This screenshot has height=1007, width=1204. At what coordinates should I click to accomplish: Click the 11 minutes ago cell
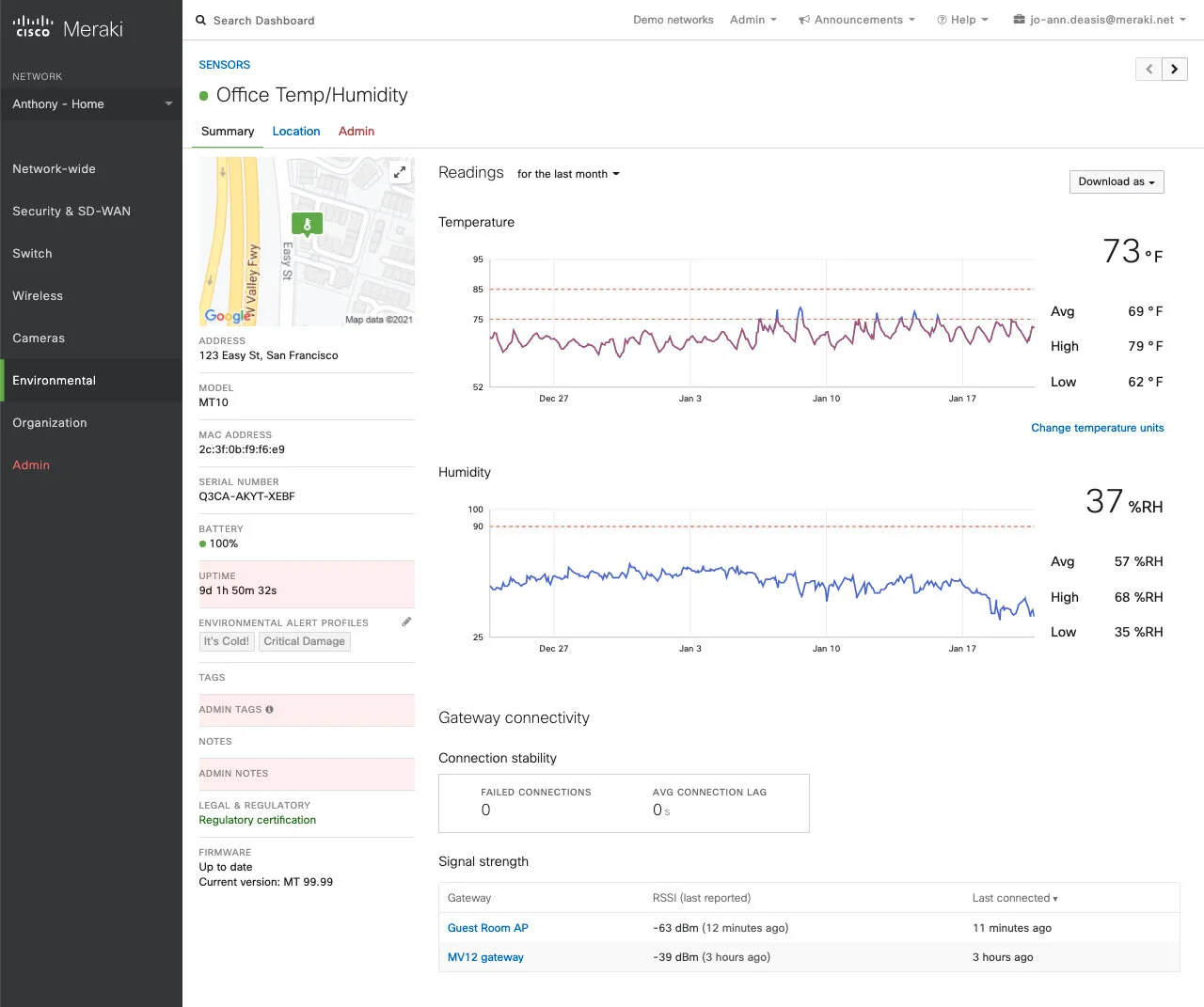pyautogui.click(x=1012, y=928)
